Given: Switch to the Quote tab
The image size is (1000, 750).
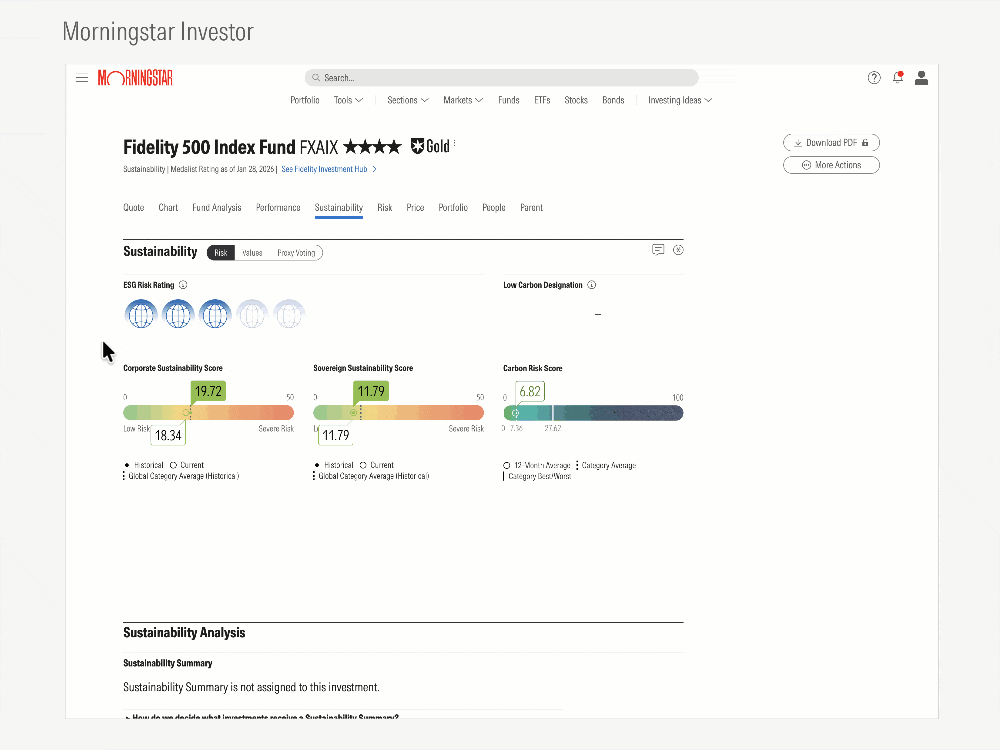Looking at the screenshot, I should (134, 207).
